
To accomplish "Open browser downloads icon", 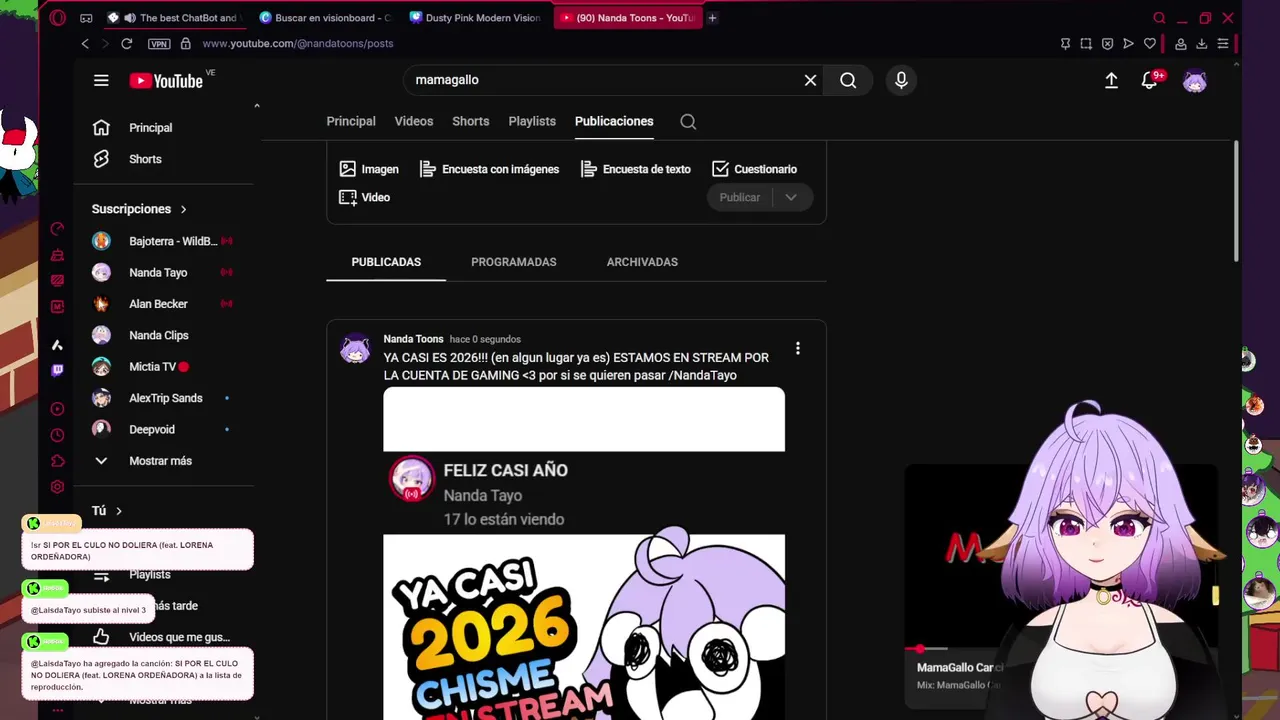I will [1202, 43].
